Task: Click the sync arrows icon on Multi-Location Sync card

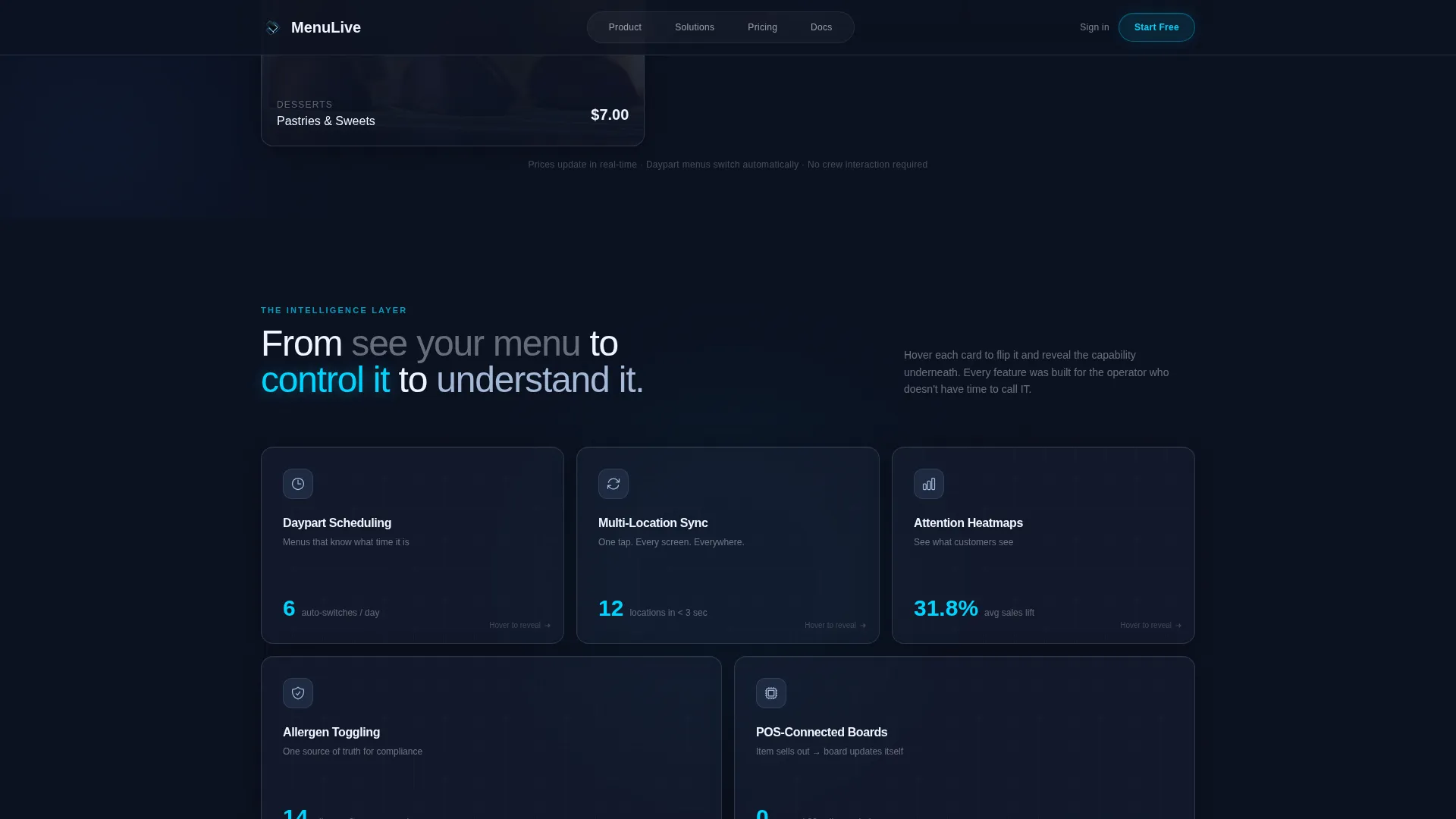Action: click(x=613, y=484)
